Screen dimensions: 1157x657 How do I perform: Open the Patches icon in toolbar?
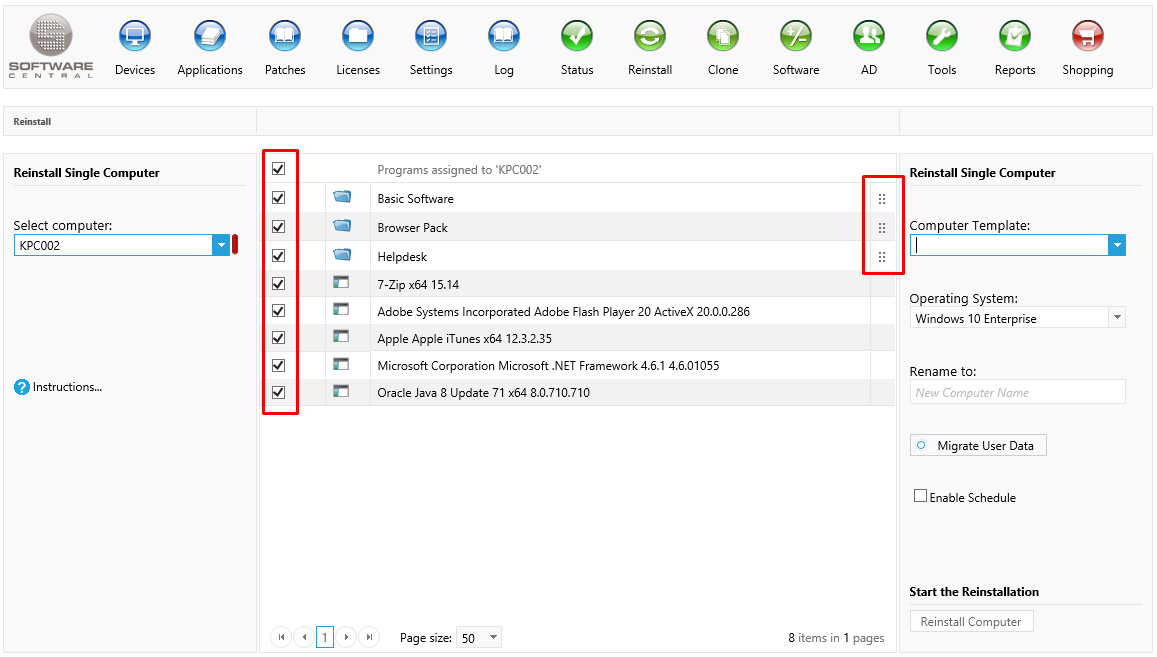[x=285, y=37]
